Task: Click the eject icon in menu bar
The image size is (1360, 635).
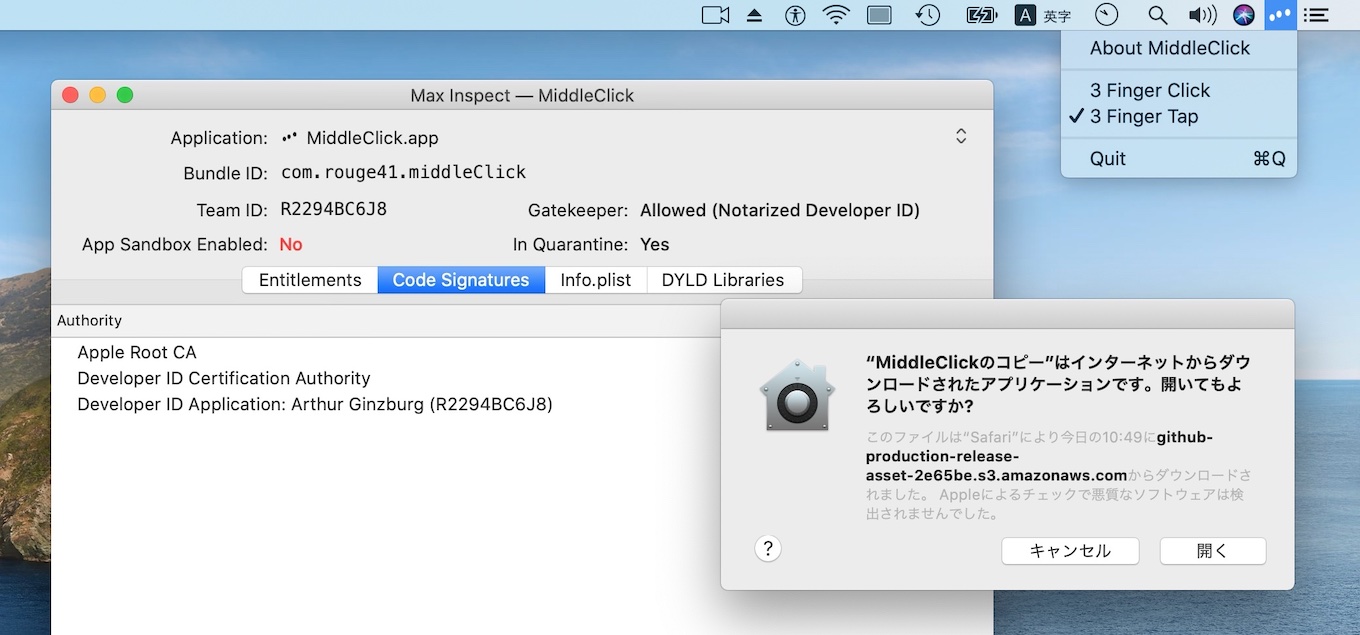Action: click(754, 15)
